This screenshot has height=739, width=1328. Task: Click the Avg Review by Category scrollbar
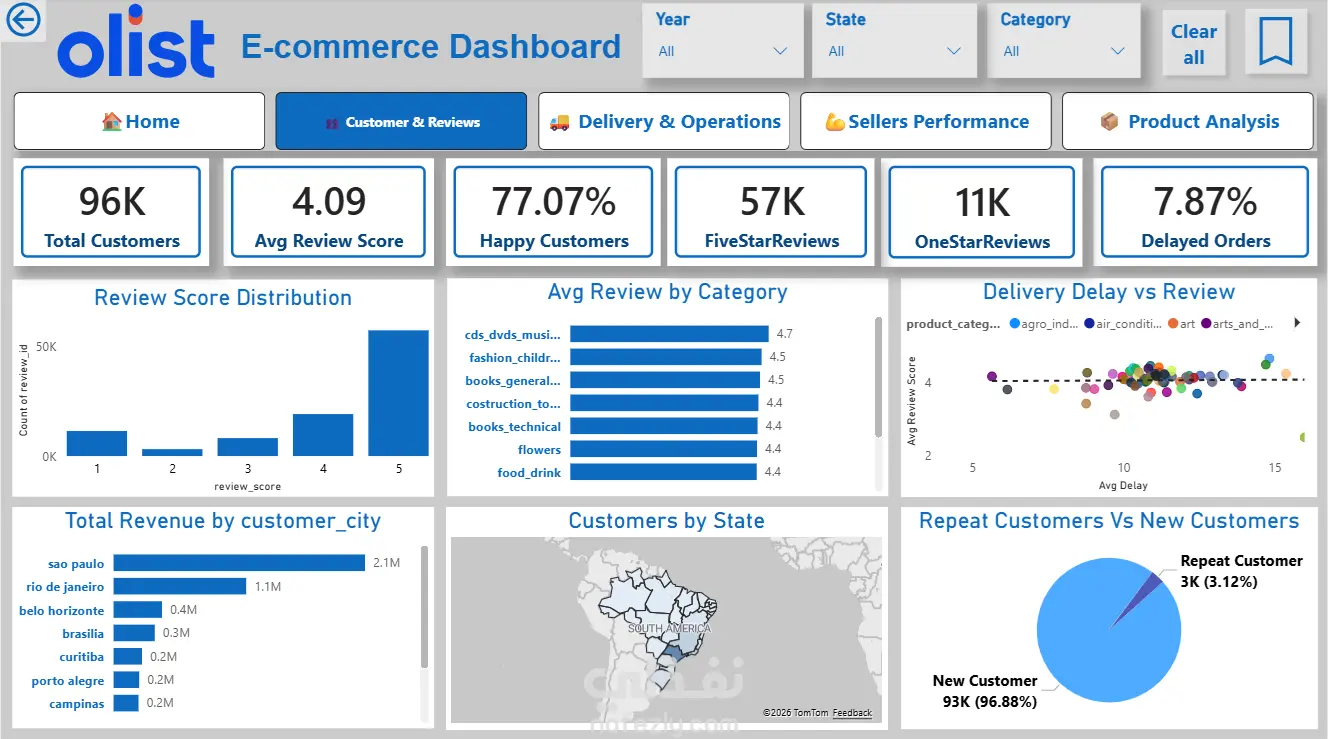[x=879, y=377]
